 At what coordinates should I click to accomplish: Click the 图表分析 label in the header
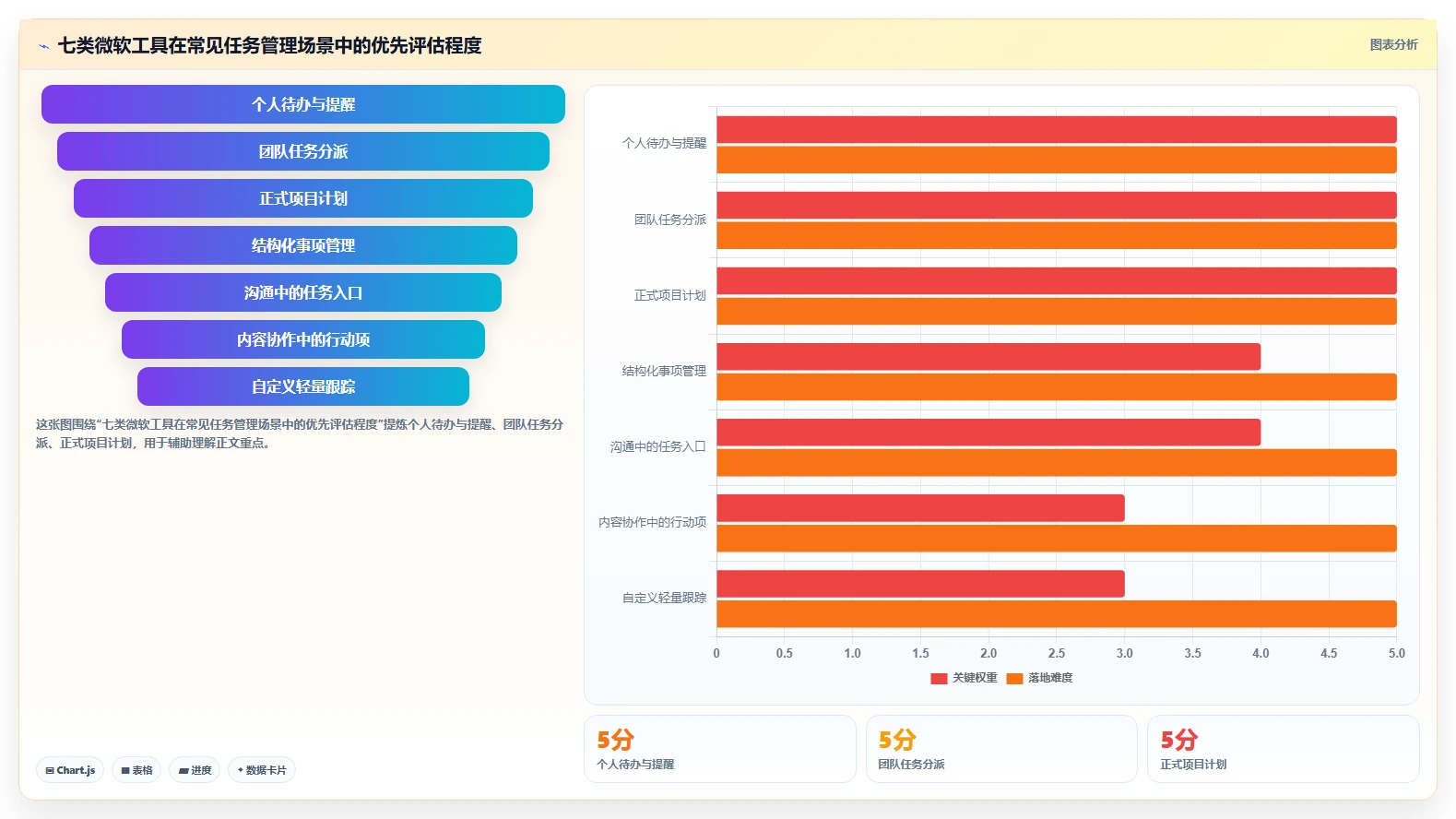[x=1393, y=44]
